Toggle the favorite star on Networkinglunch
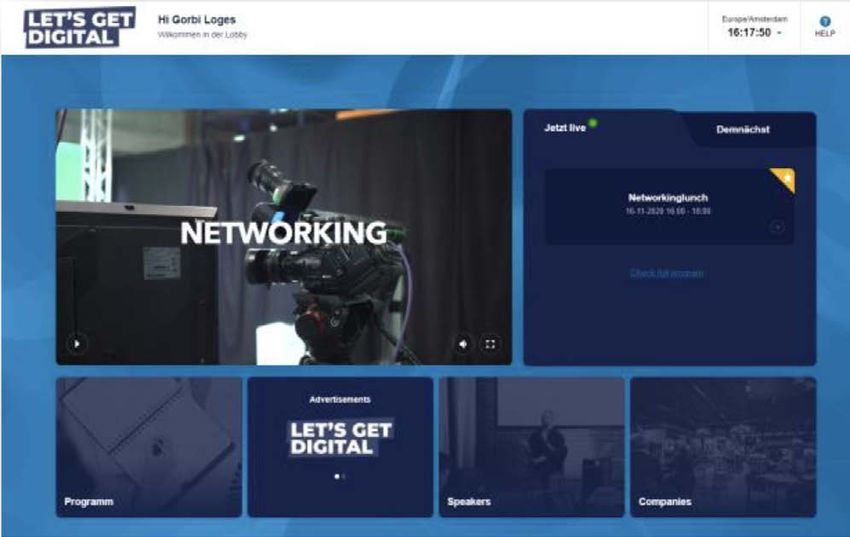This screenshot has height=537, width=850. 784,179
